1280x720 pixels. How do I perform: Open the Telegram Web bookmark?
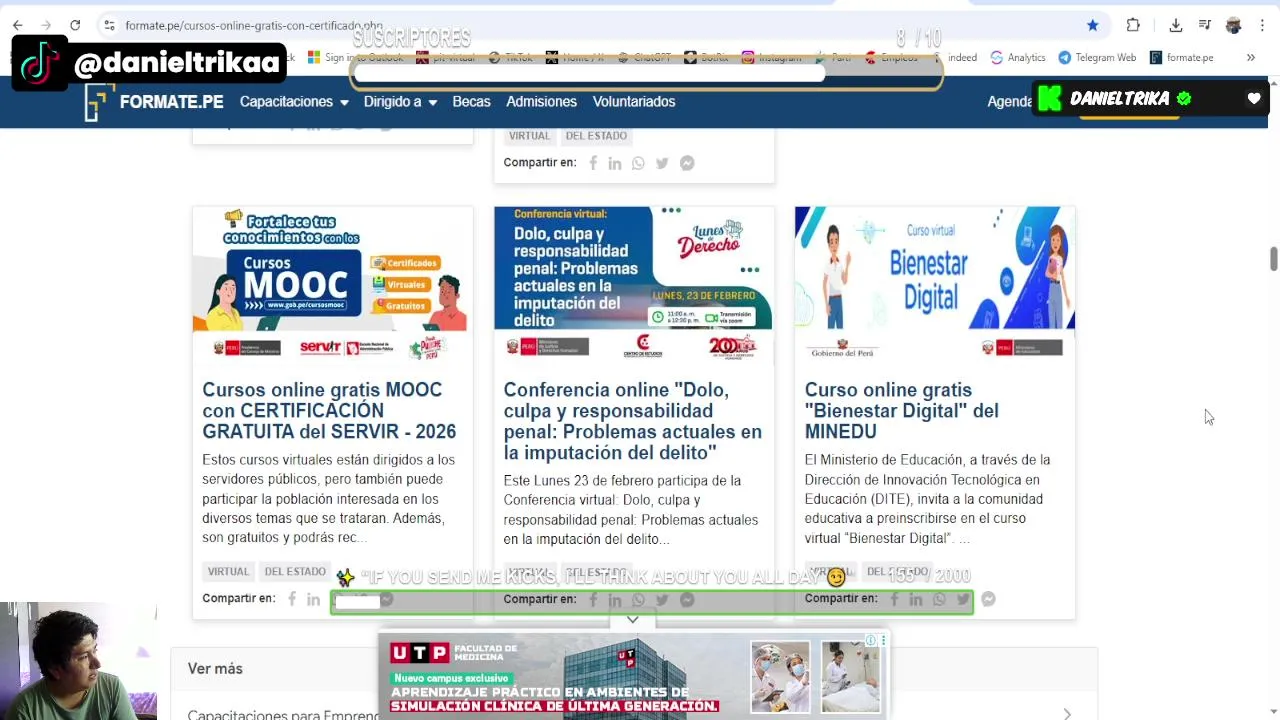(1097, 58)
